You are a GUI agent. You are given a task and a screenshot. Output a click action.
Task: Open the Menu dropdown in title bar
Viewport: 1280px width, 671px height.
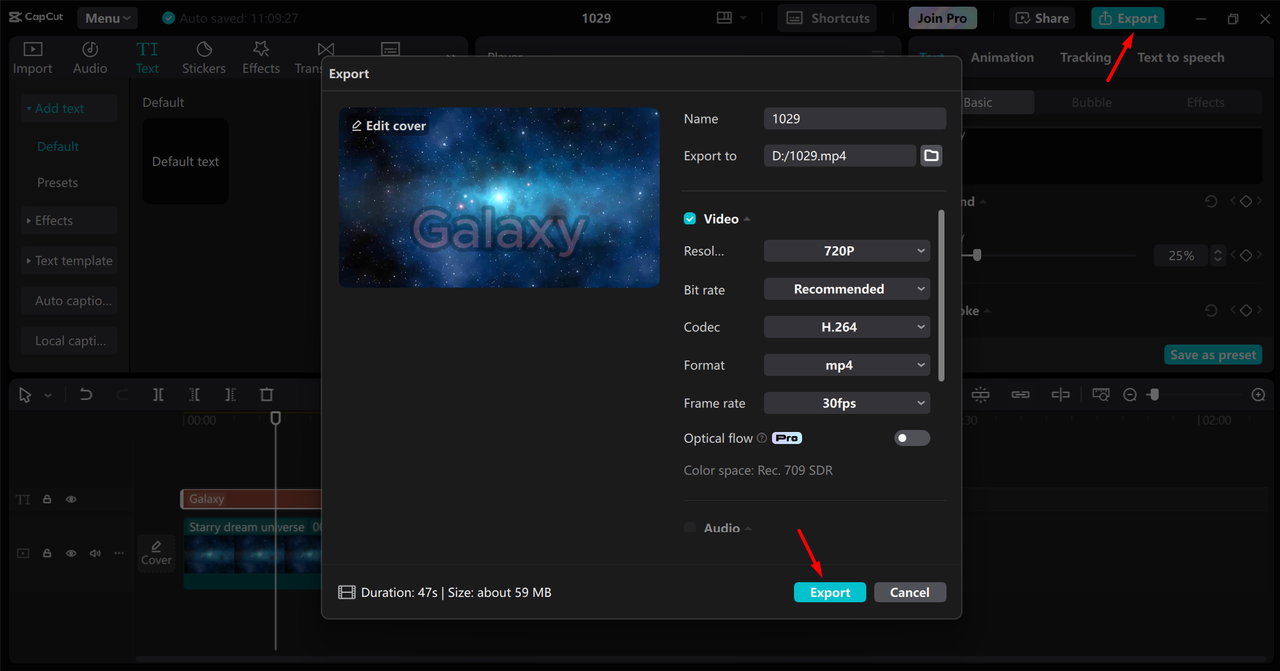[105, 18]
